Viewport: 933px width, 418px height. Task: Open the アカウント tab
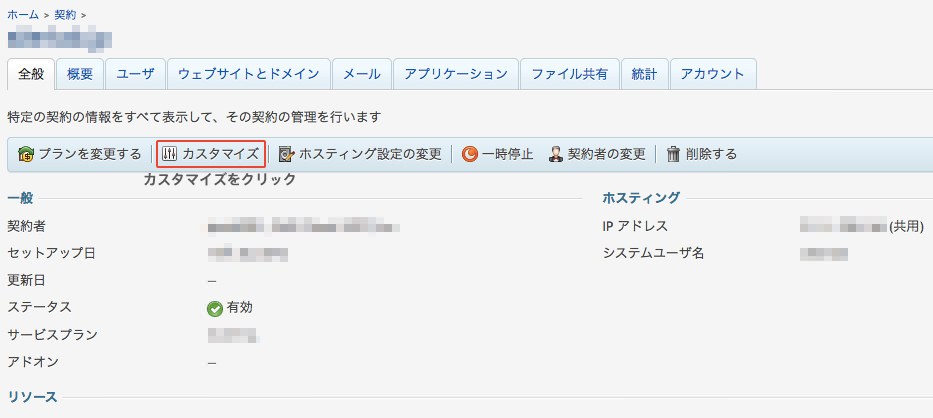(x=712, y=74)
